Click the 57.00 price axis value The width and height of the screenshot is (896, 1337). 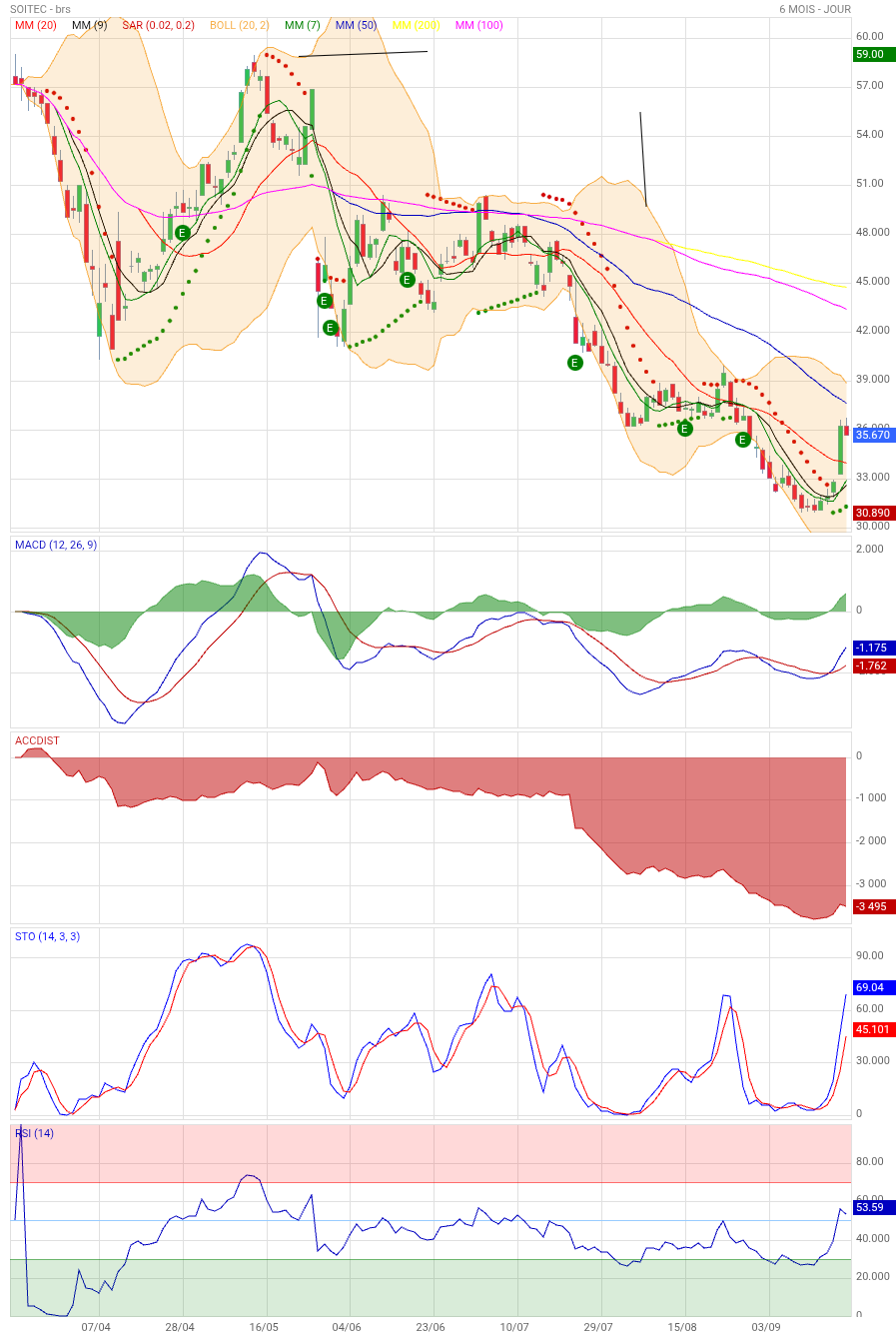coord(870,85)
